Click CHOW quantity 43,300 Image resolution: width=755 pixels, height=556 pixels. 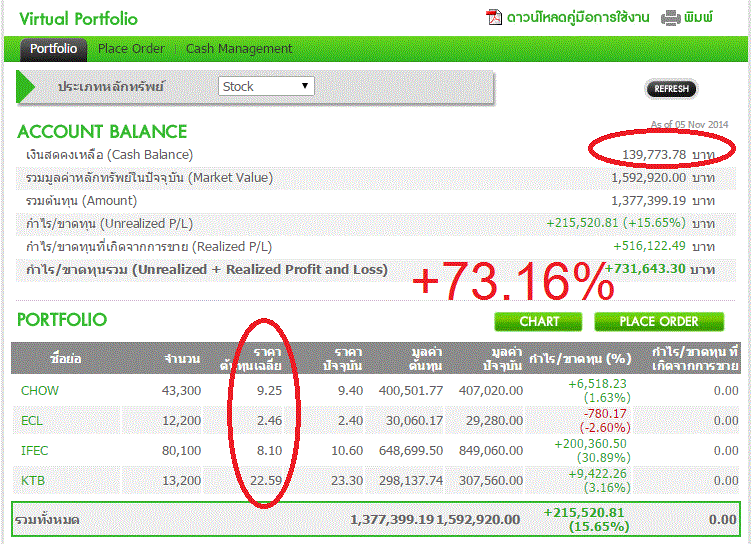click(x=181, y=390)
